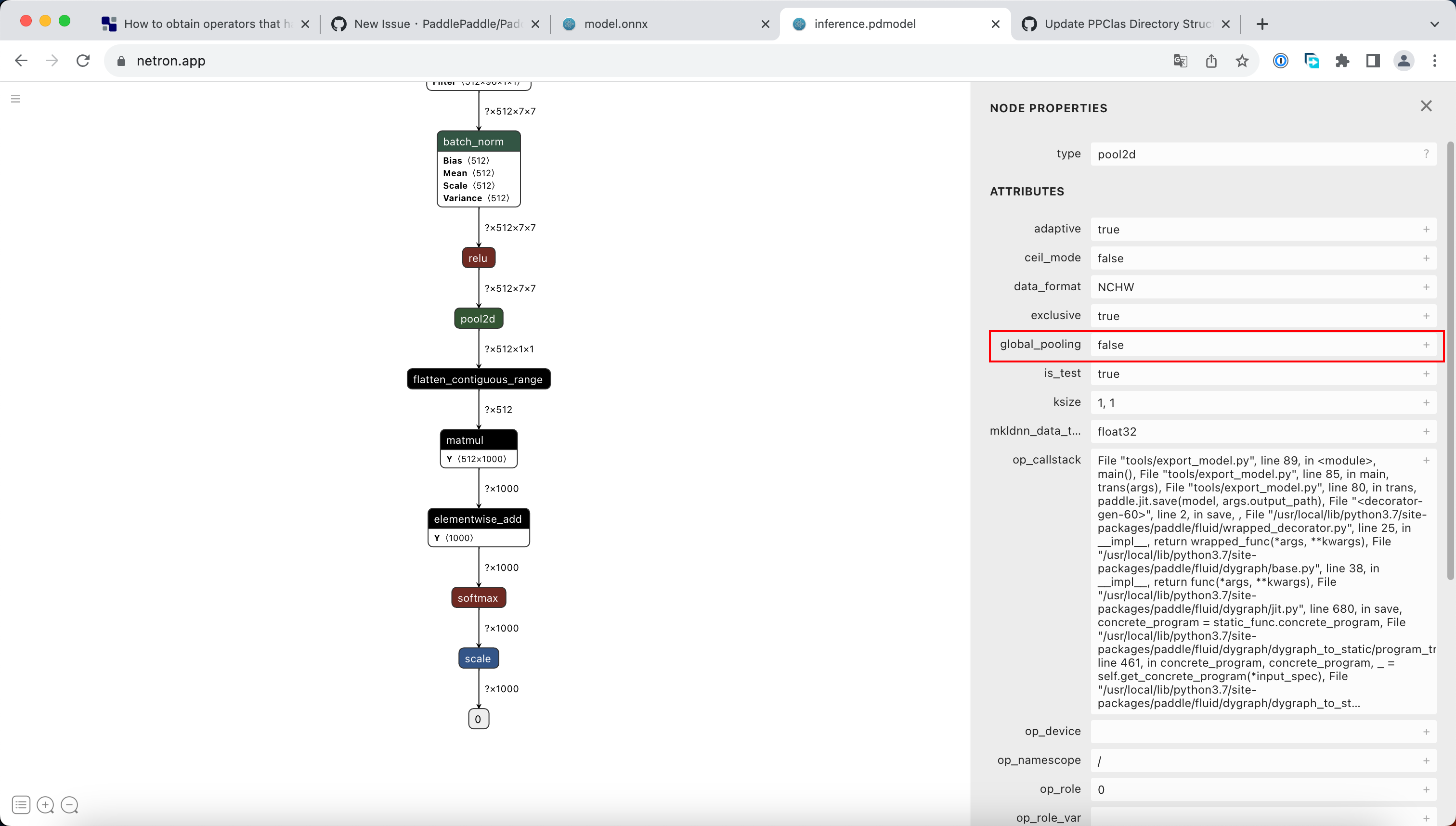This screenshot has height=826, width=1456.
Task: Expand the op_callstack attribute details
Action: click(1426, 460)
